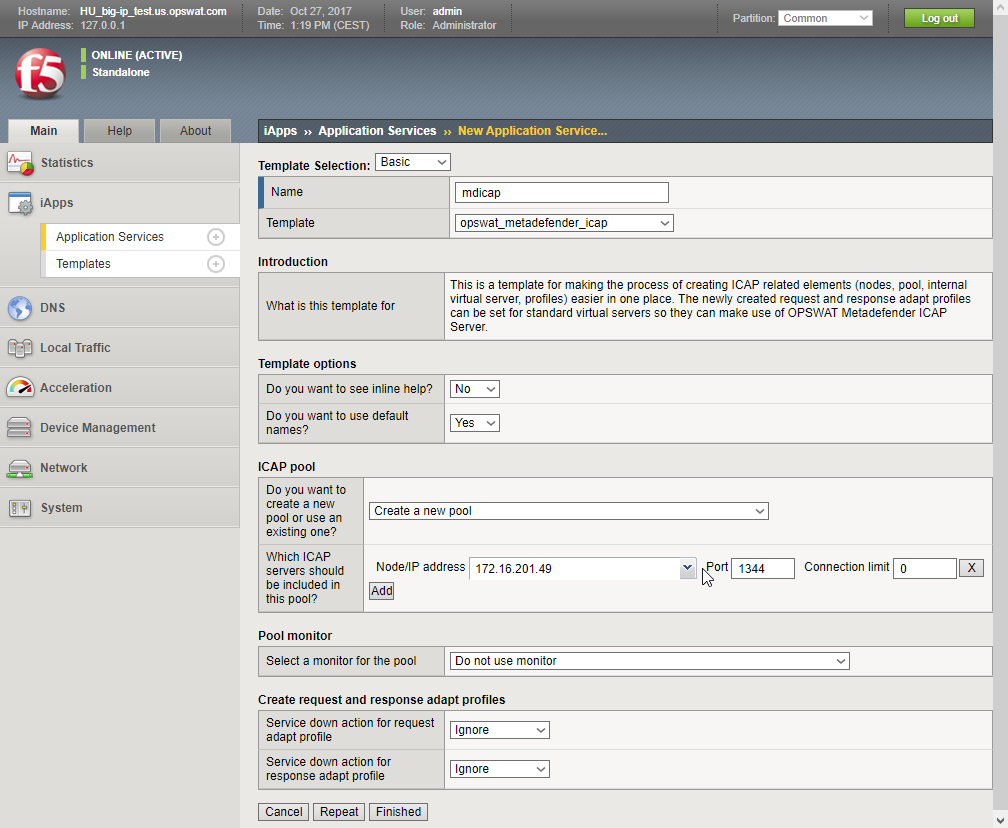Click the Finished button
The width and height of the screenshot is (1008, 828).
point(399,812)
